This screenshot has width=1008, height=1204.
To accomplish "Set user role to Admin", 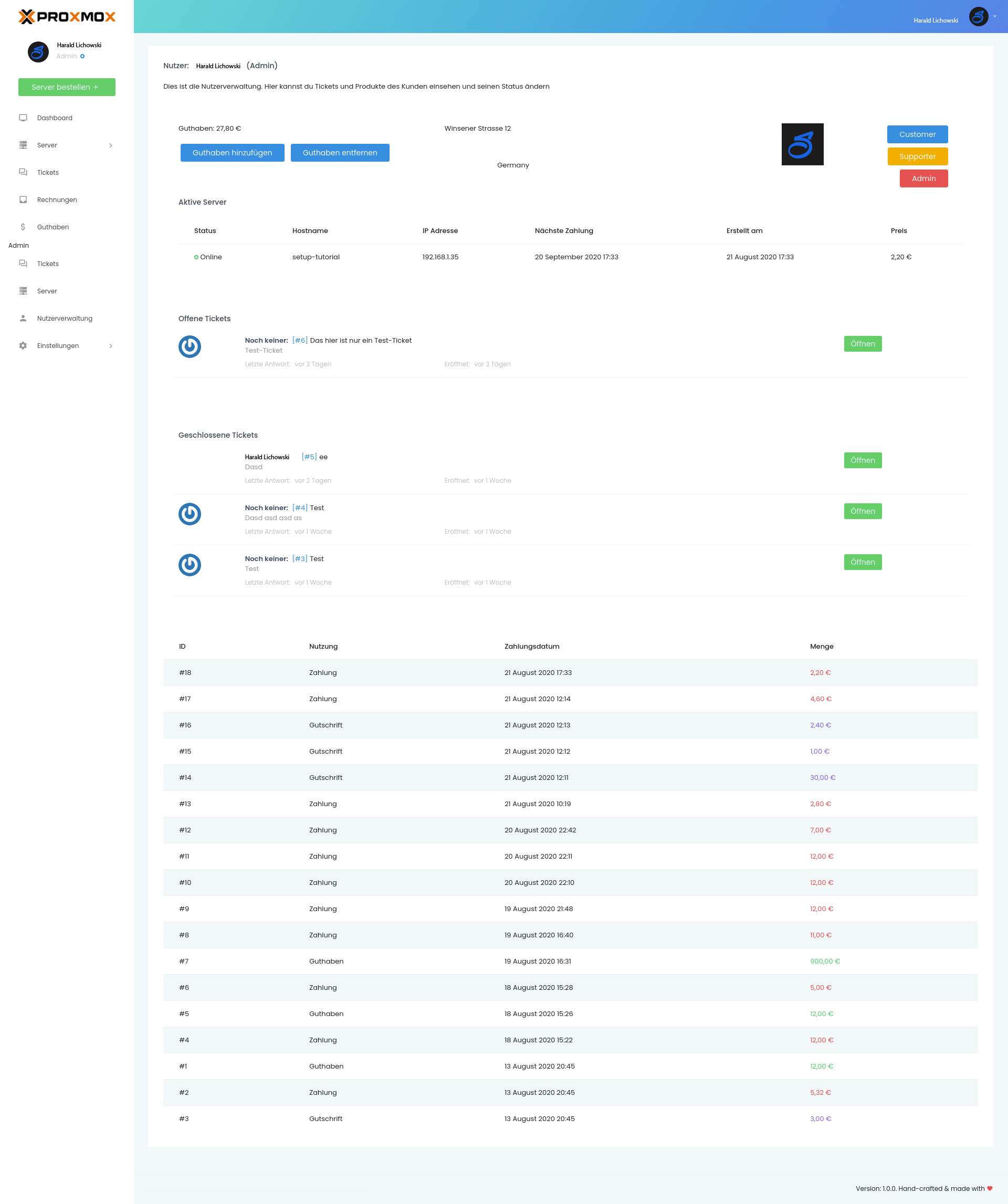I will tap(923, 178).
